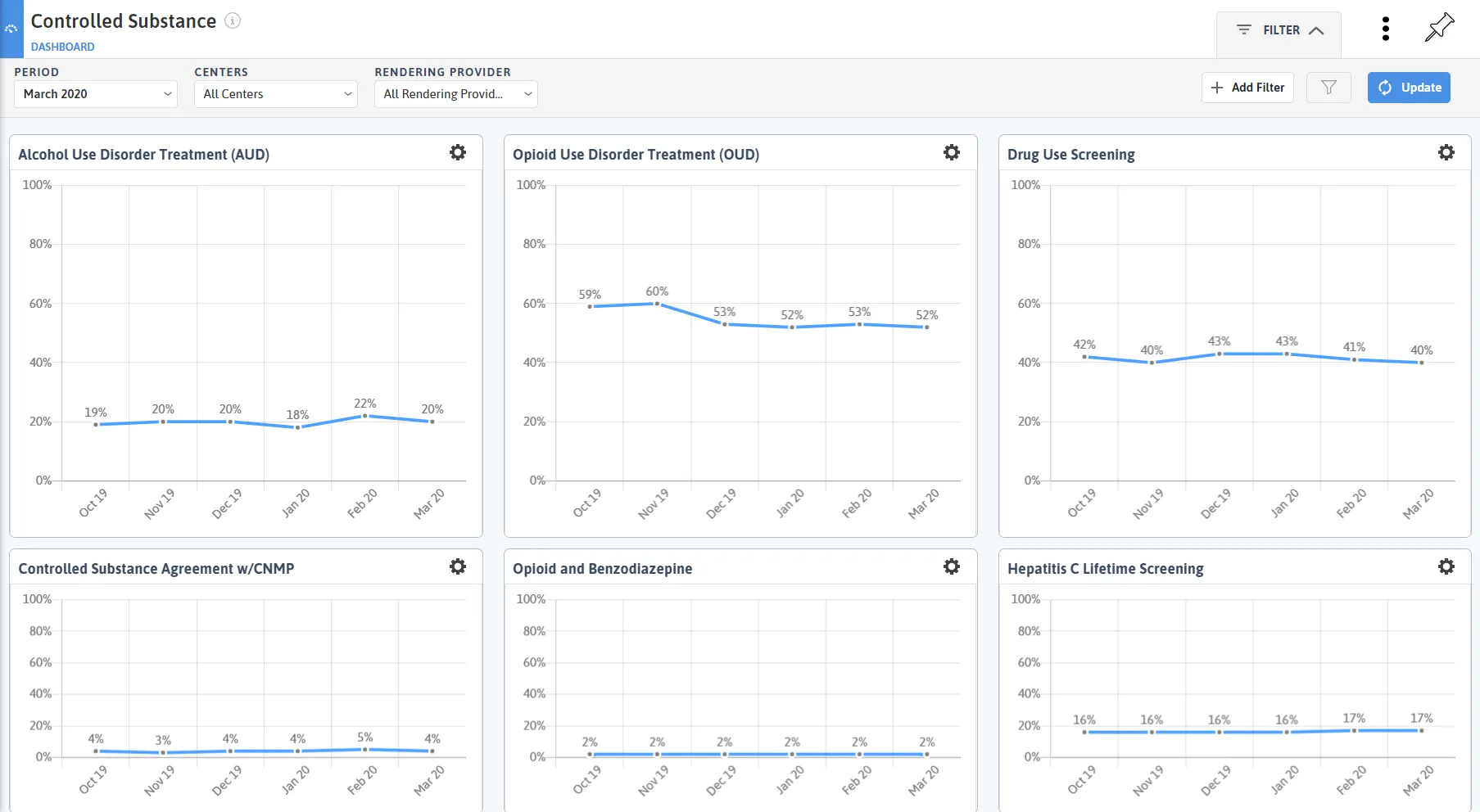Click the pin icon in header

click(1439, 28)
